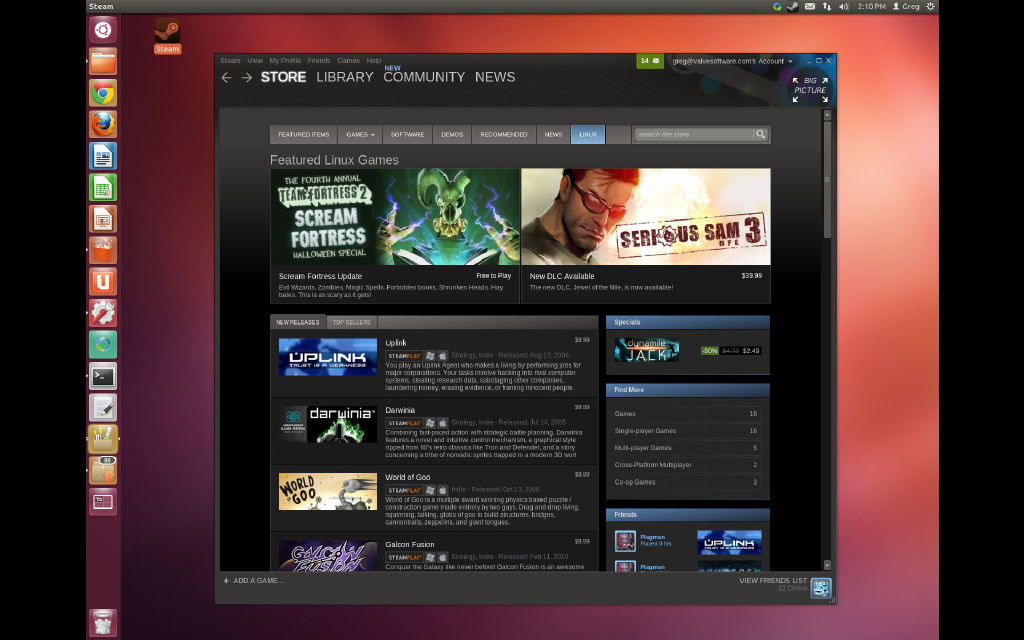The height and width of the screenshot is (640, 1024).
Task: Select the New Releases tab
Action: tap(298, 322)
